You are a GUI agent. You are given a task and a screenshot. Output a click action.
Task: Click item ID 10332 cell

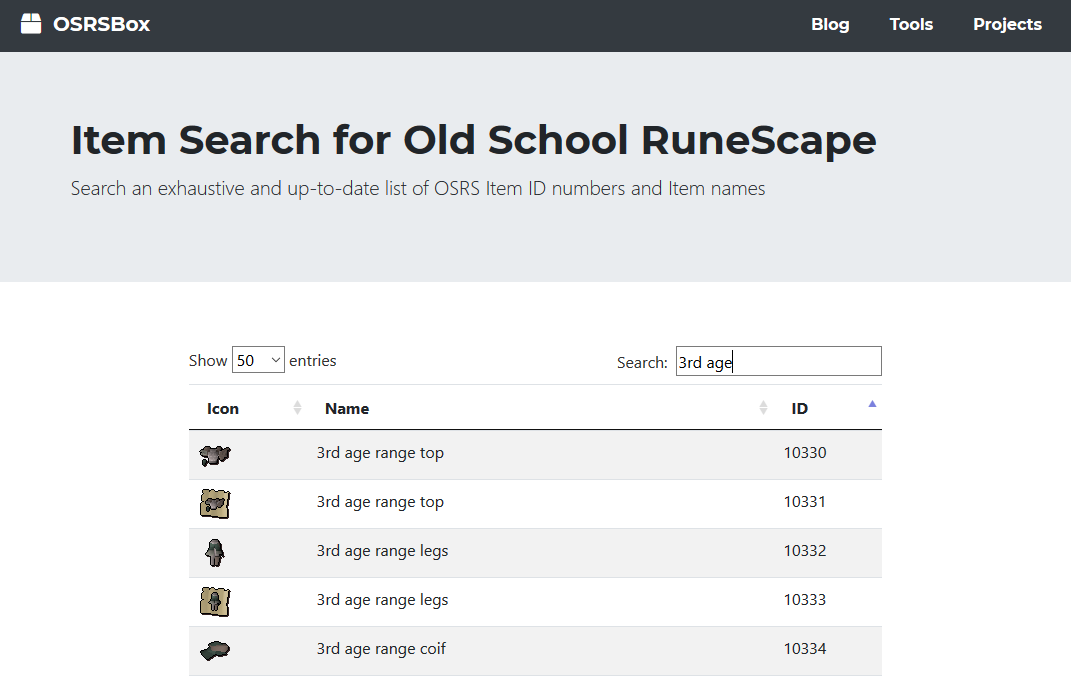805,551
